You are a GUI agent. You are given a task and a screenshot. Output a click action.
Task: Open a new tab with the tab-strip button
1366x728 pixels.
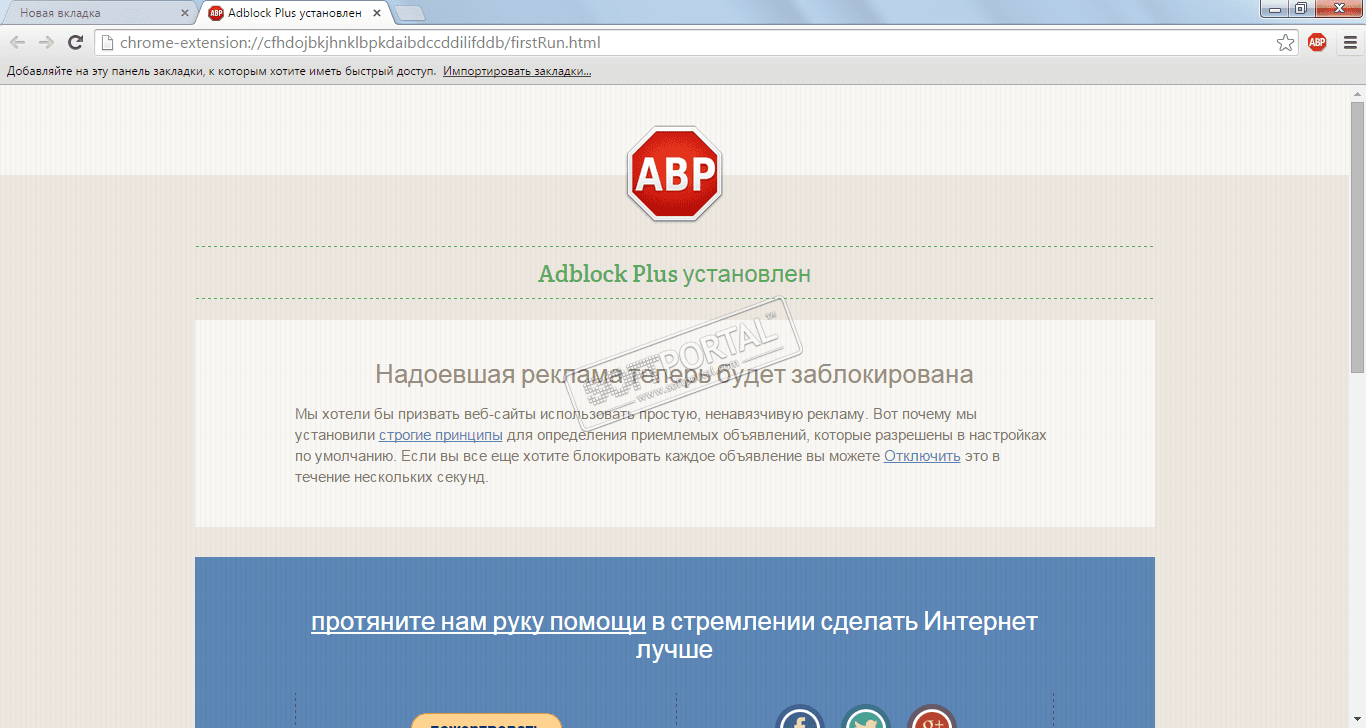(x=410, y=13)
